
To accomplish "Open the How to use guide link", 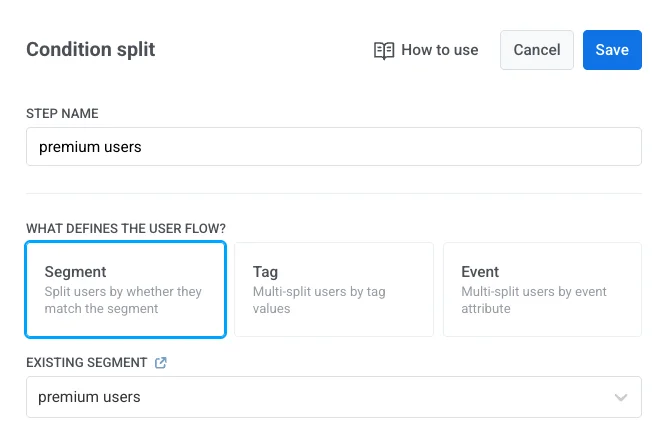I will point(439,50).
